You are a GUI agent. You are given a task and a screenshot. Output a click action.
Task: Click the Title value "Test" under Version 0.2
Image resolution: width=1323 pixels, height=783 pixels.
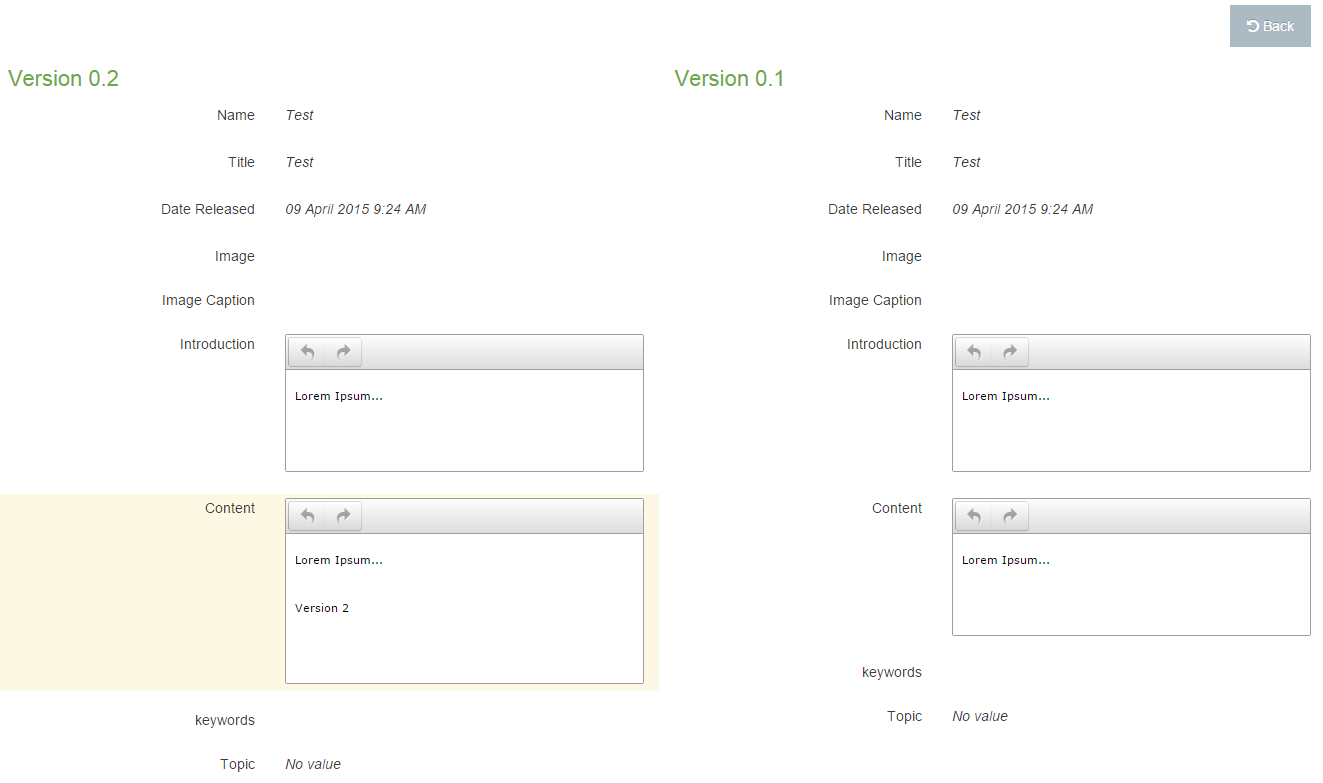point(299,162)
